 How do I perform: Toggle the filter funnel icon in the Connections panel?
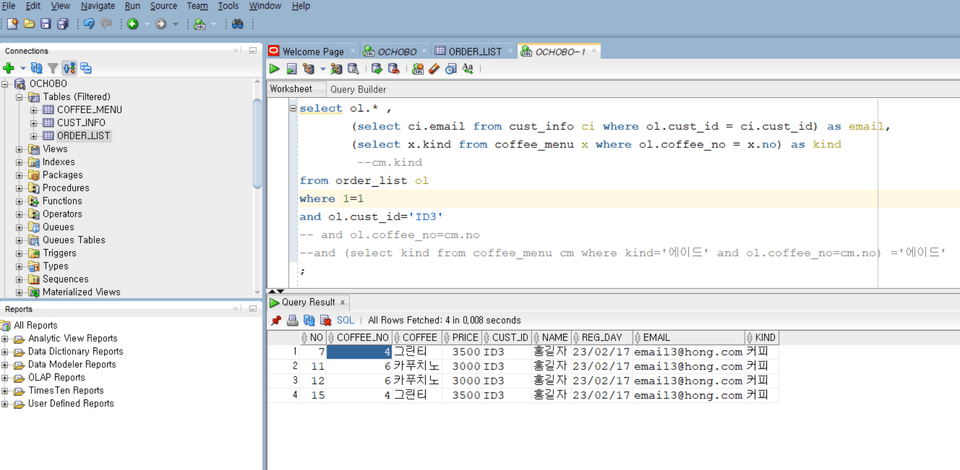coord(53,68)
